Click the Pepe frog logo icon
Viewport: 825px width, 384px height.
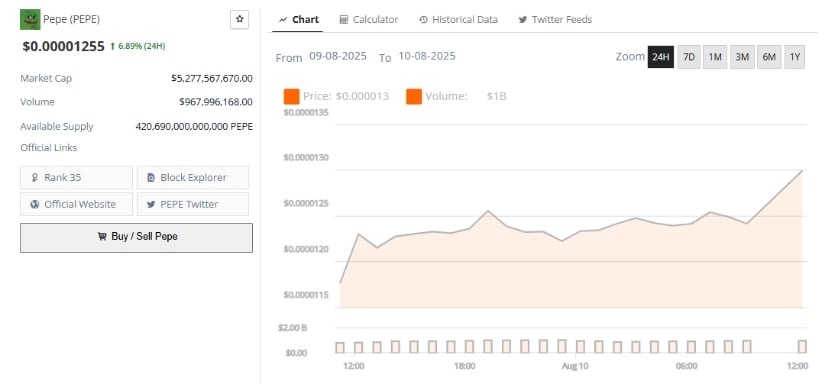tap(30, 19)
